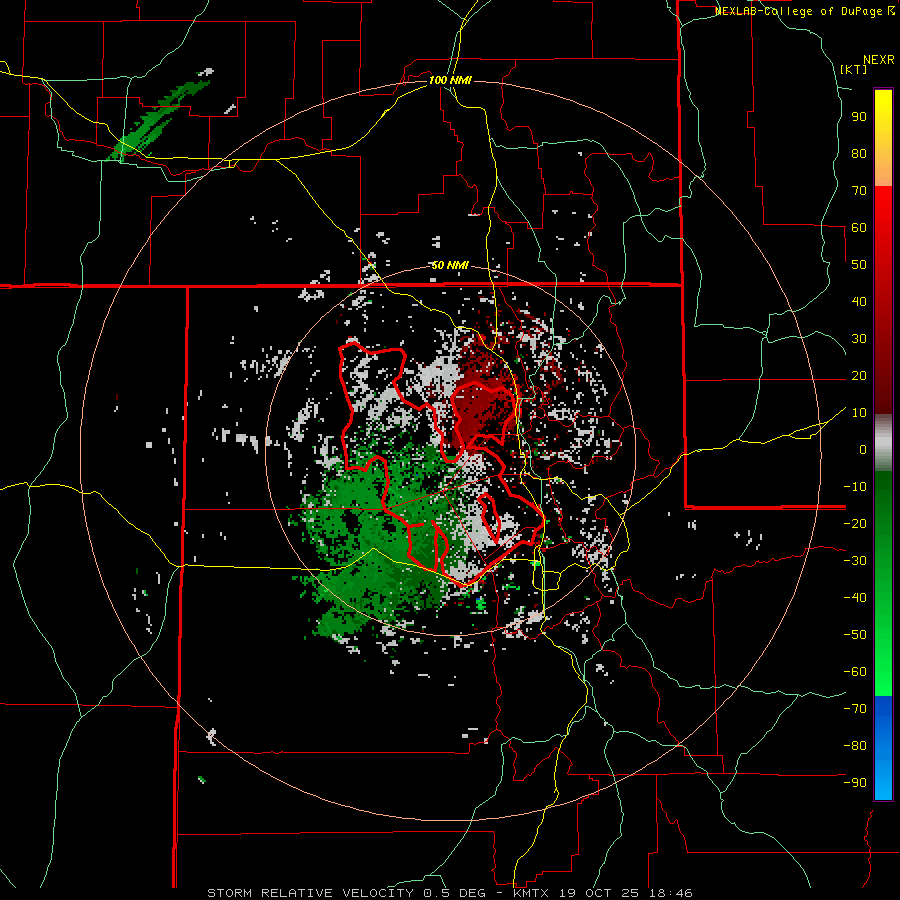Click the -90 value on velocity scale
The height and width of the screenshot is (900, 900).
(855, 783)
